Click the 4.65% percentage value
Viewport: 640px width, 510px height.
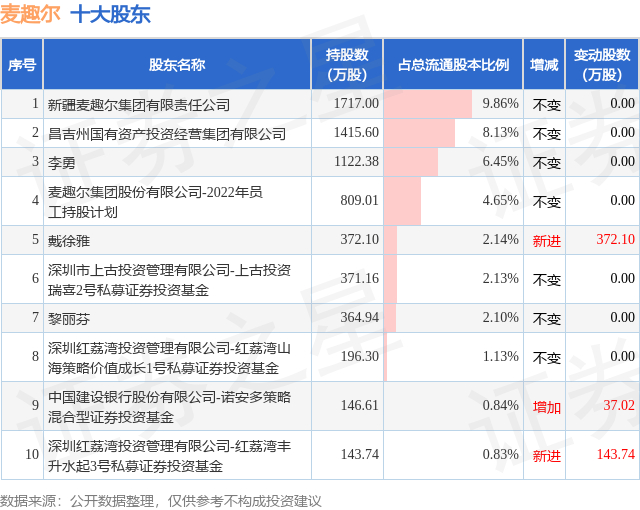[500, 200]
